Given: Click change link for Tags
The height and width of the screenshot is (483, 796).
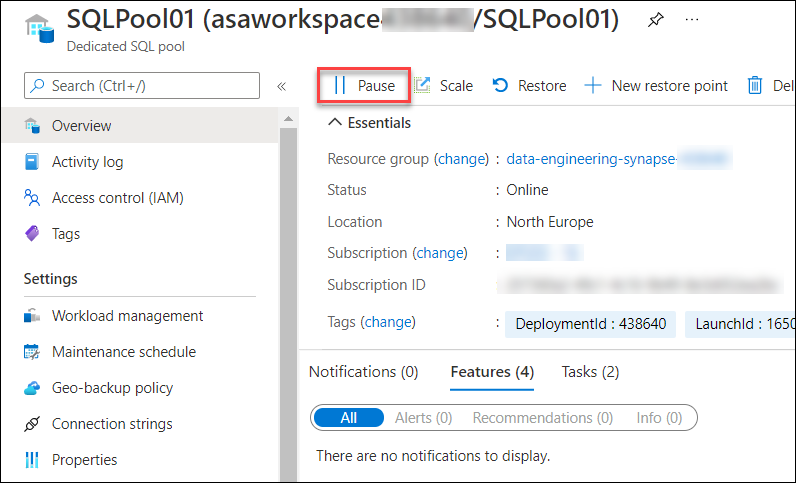Looking at the screenshot, I should pos(388,322).
